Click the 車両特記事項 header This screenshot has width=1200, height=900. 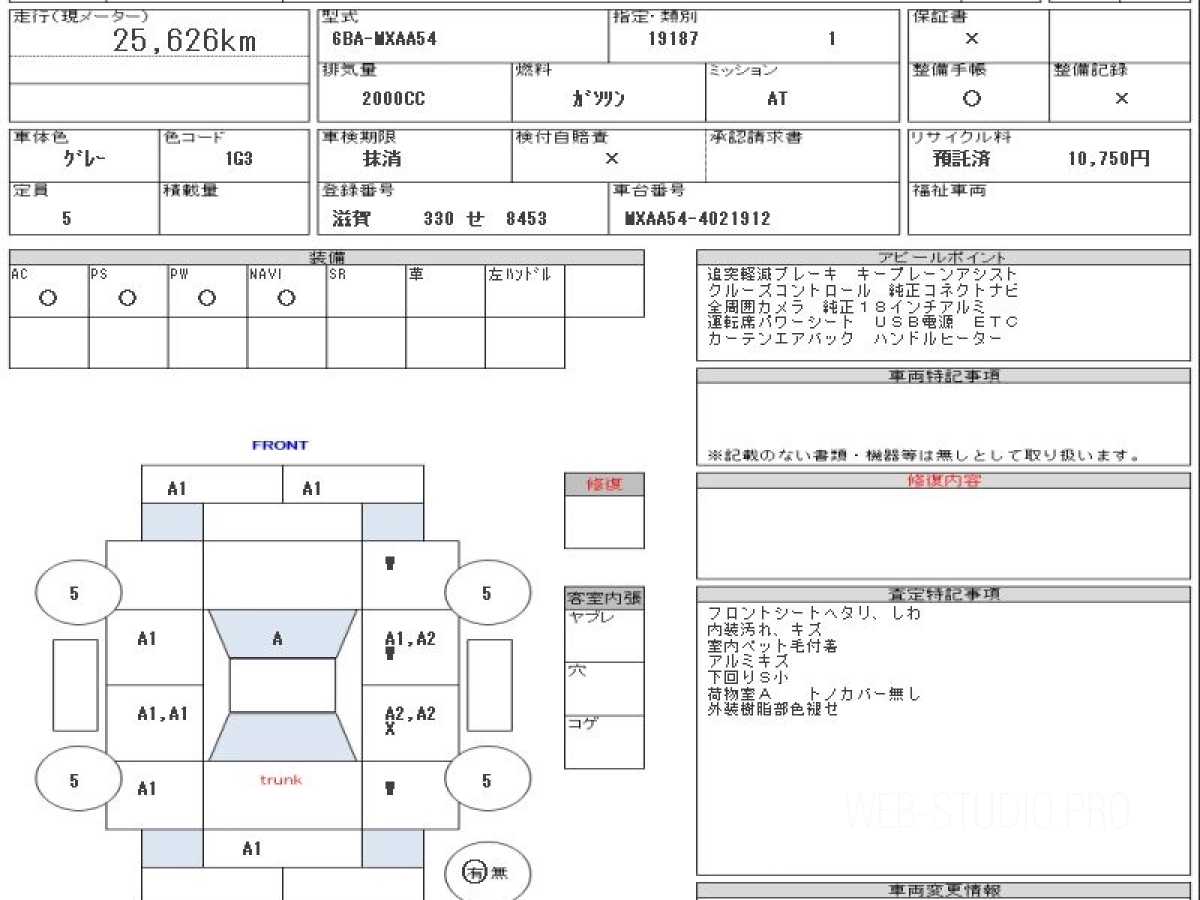click(943, 376)
